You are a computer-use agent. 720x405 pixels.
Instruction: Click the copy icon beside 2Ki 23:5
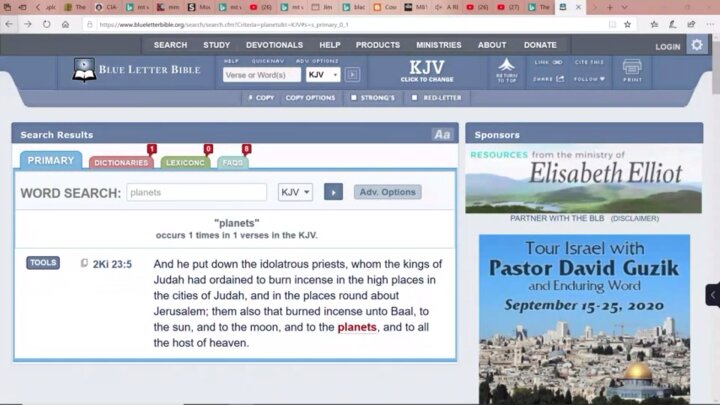point(84,264)
